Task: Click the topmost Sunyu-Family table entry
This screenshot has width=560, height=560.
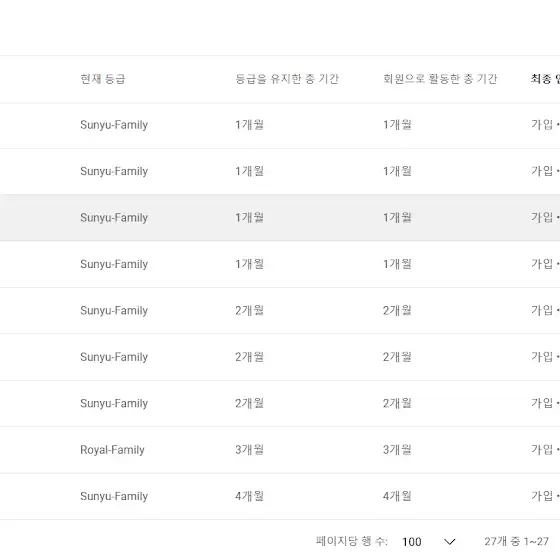Action: (114, 125)
